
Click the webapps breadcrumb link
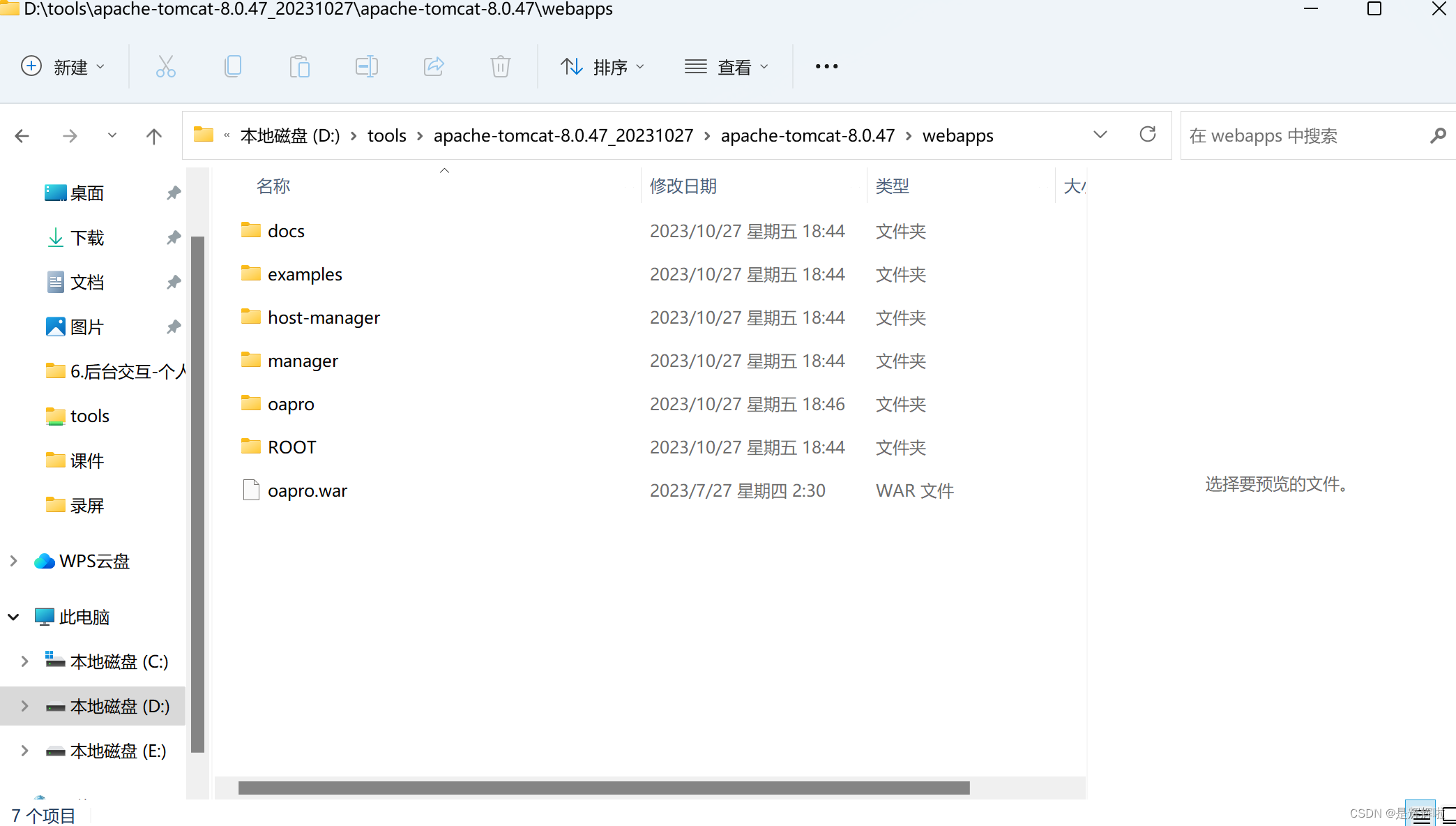point(957,135)
